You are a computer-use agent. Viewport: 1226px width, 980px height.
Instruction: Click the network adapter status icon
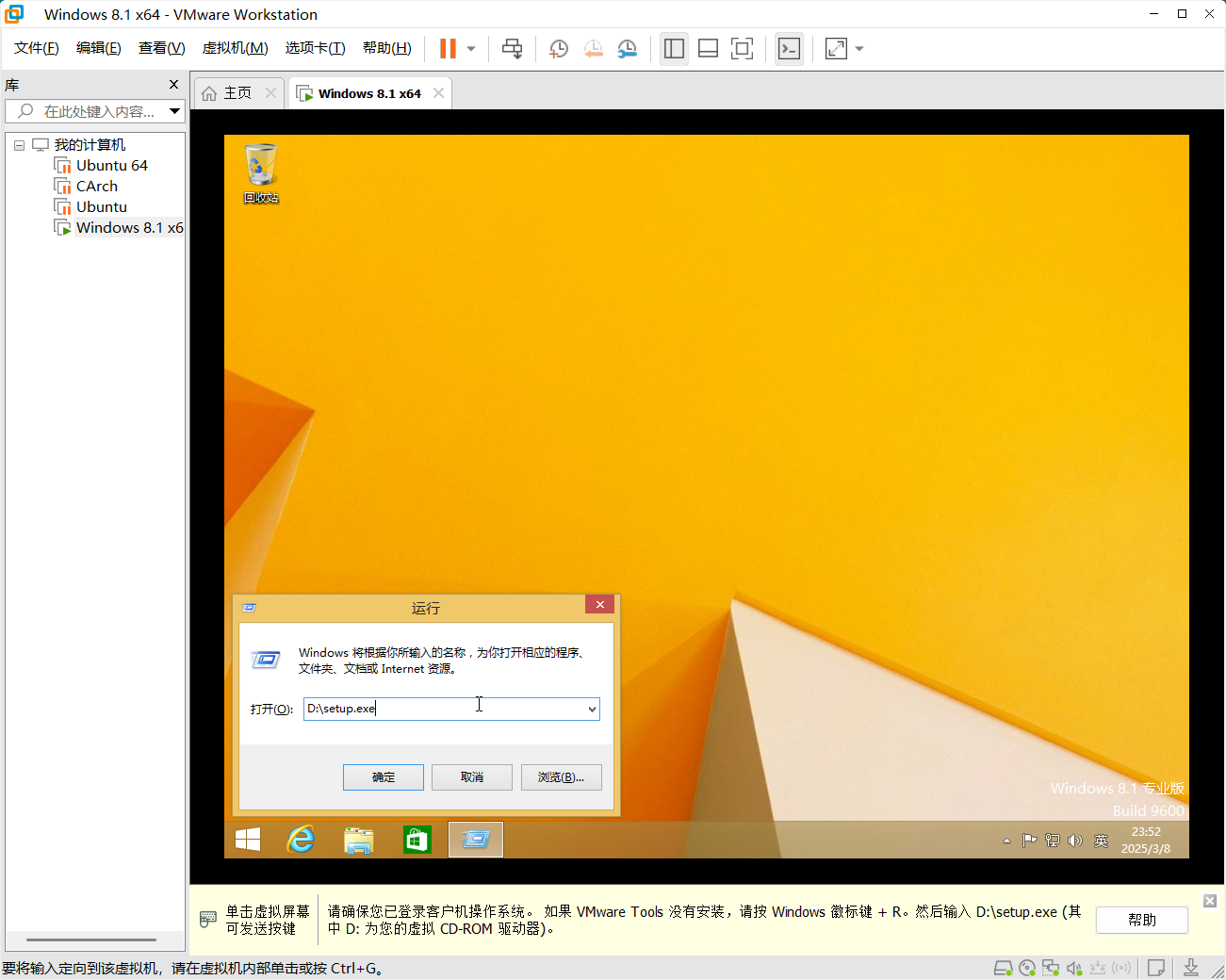1051,968
